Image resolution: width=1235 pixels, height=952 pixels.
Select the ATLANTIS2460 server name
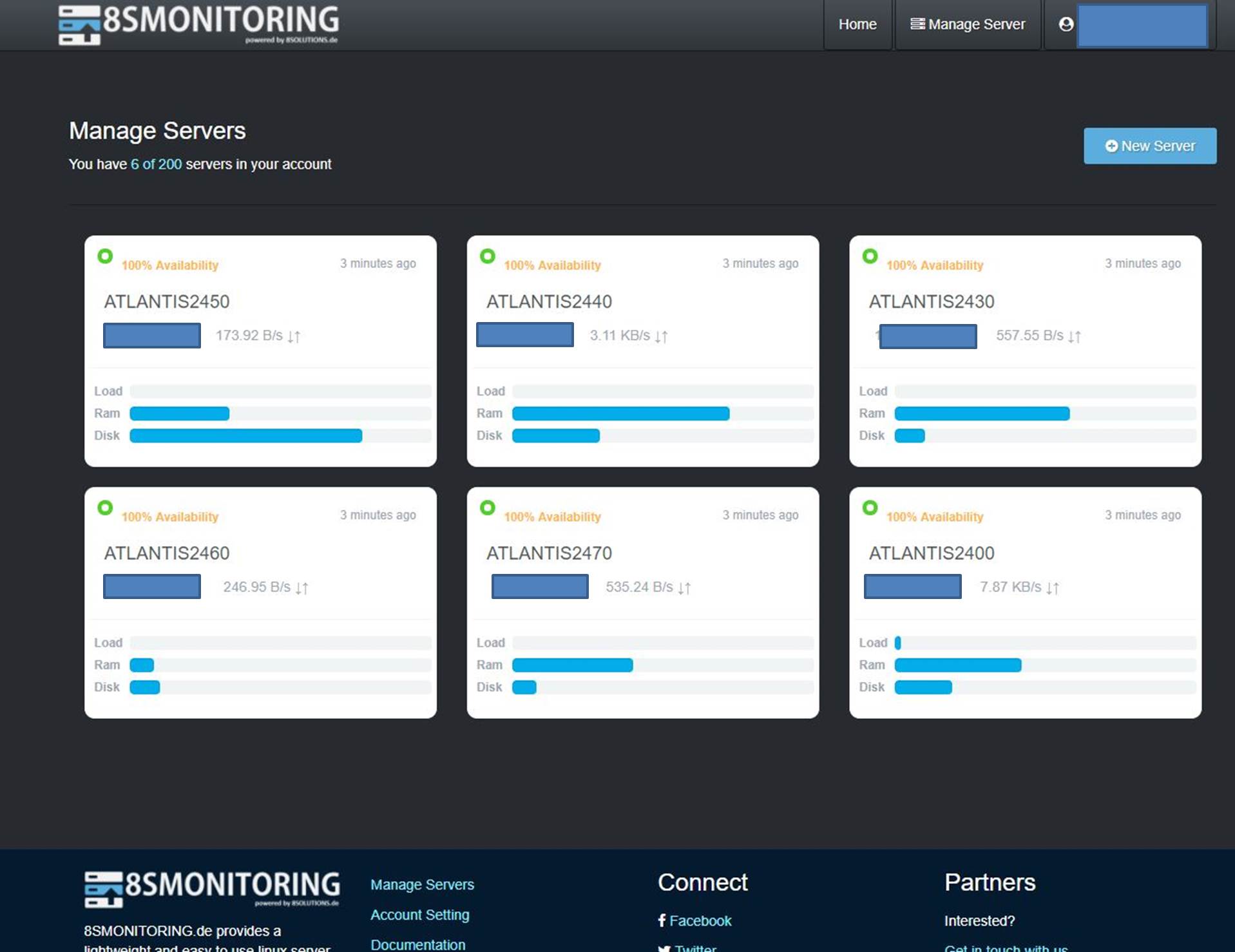pyautogui.click(x=167, y=553)
